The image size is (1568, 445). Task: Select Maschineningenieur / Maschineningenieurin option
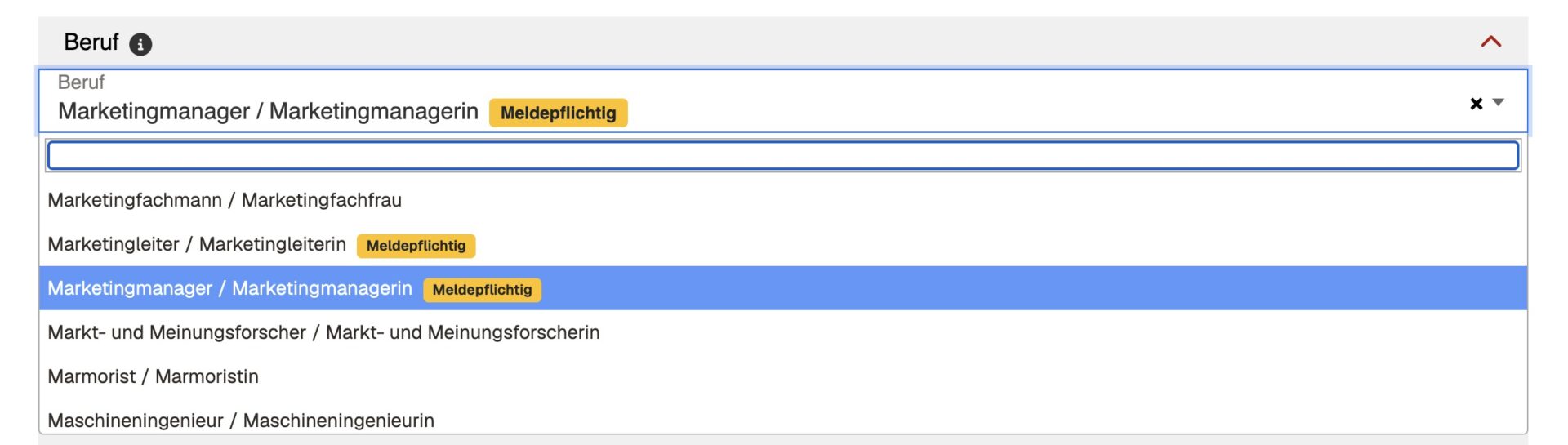tap(241, 420)
